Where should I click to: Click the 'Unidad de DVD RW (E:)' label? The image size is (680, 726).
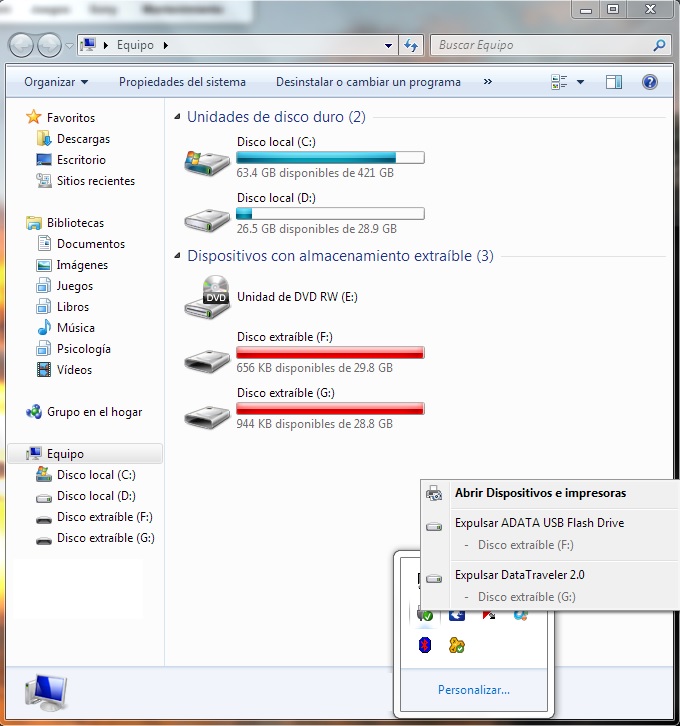click(x=297, y=297)
